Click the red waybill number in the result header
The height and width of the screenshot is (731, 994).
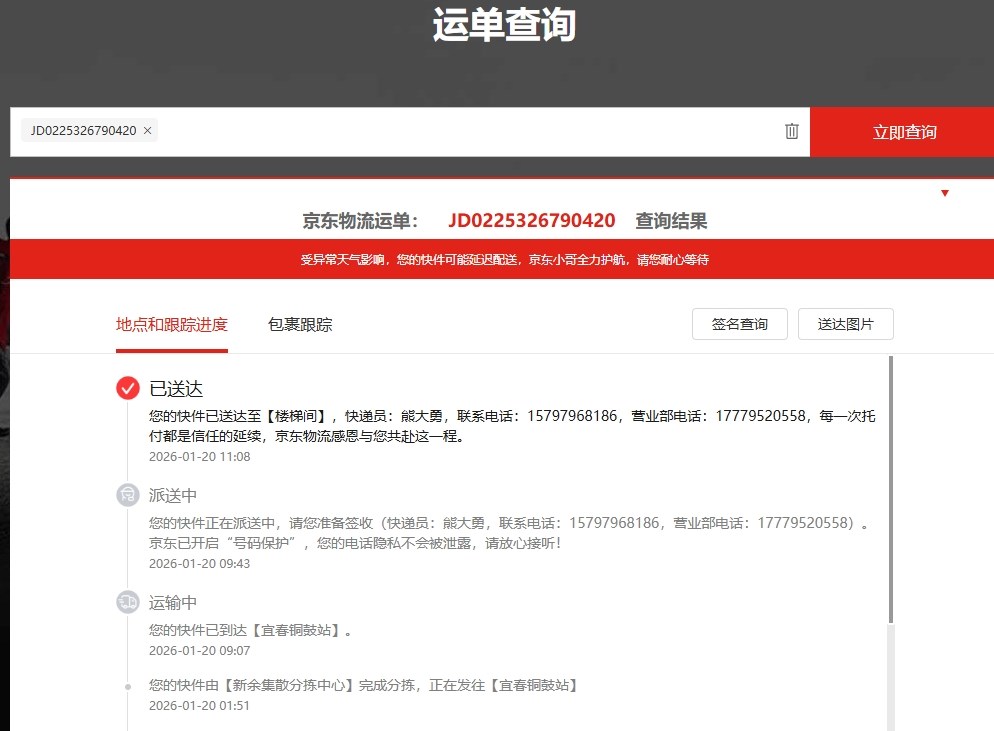coord(531,221)
